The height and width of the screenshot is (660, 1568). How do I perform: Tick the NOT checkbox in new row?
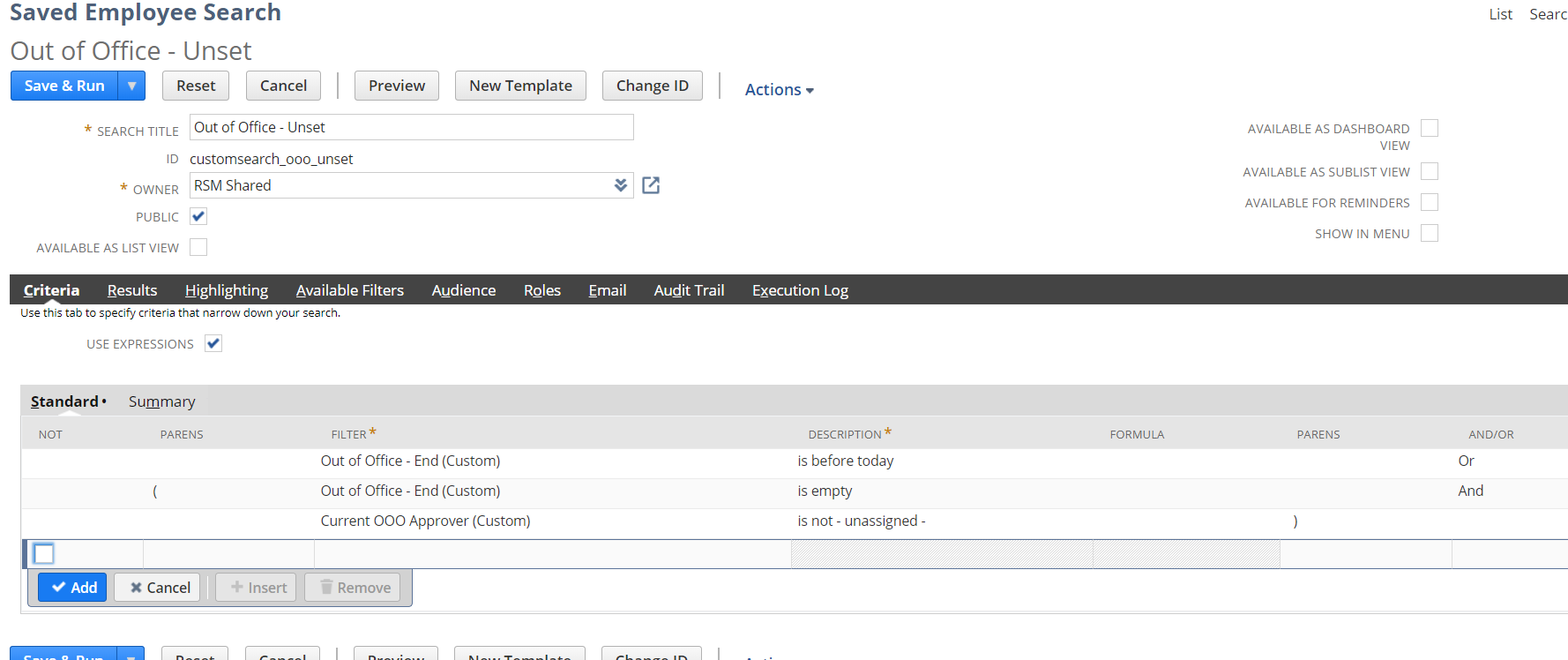(43, 554)
